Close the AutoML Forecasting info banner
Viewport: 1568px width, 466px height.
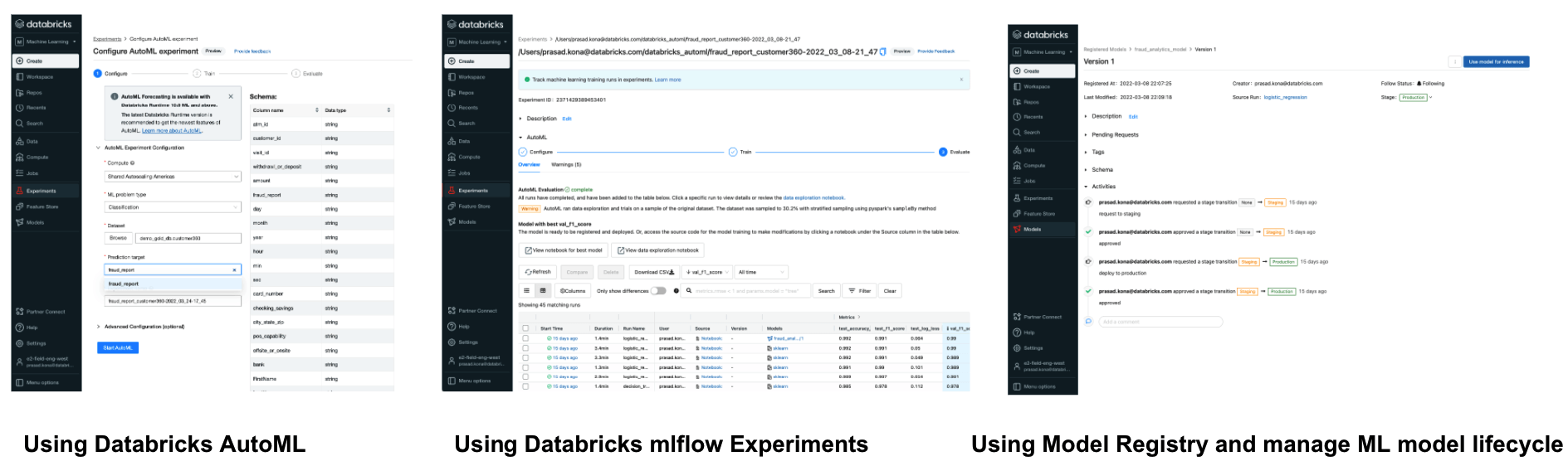pos(231,96)
